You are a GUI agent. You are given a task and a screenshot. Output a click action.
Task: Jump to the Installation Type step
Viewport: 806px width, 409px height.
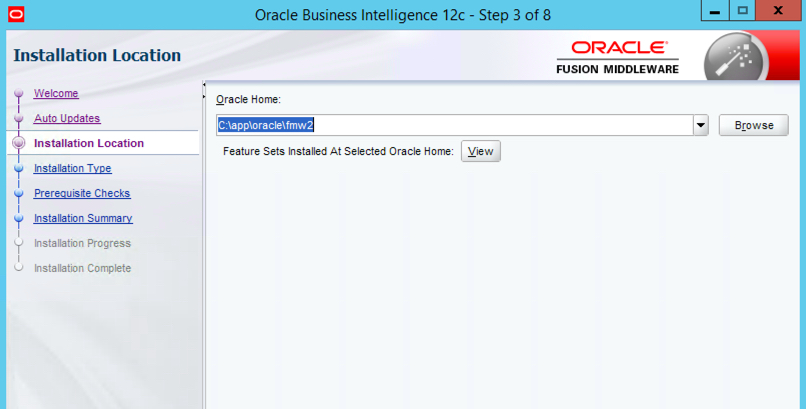coord(72,169)
